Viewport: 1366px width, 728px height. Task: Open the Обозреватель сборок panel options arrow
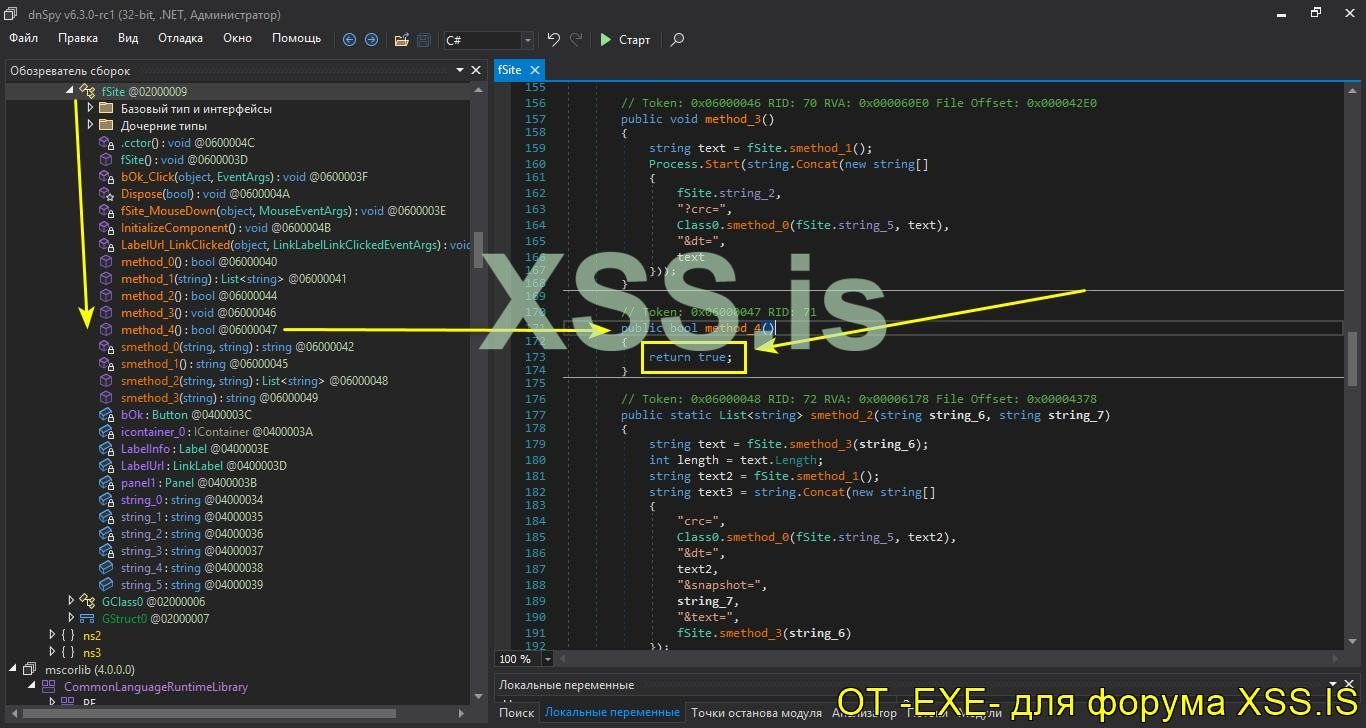[x=459, y=70]
